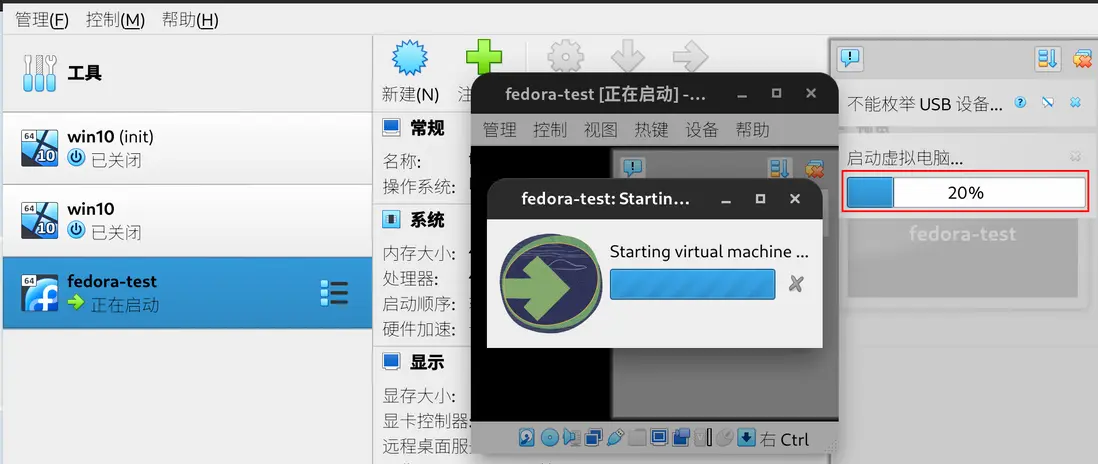
Task: Open the tools wrench icon
Action: (39, 73)
